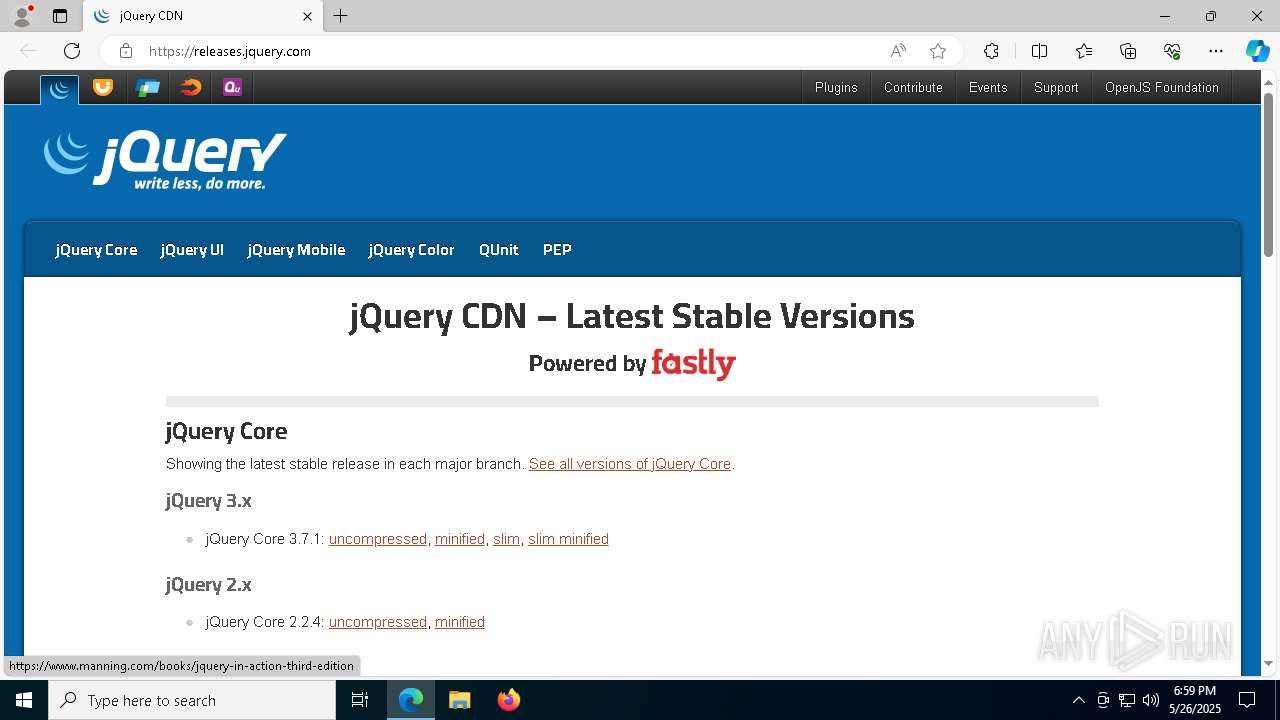1280x720 pixels.
Task: Open Copilot sidebar icon
Action: point(1257,51)
